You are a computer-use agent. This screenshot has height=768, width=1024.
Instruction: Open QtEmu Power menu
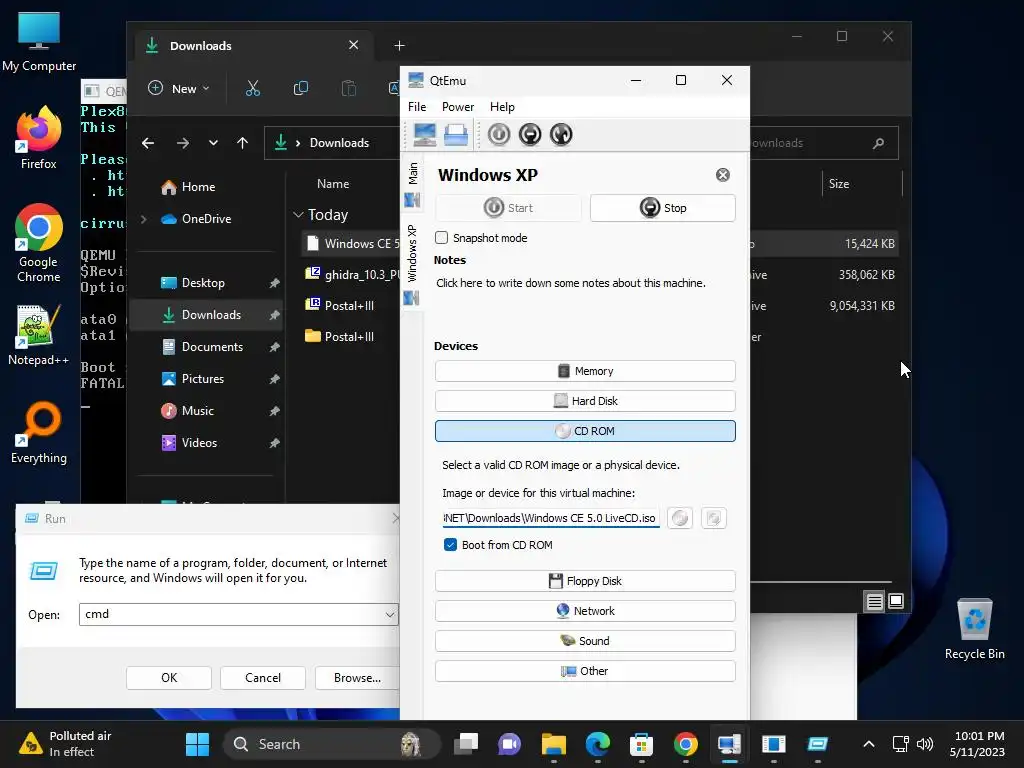(x=458, y=106)
